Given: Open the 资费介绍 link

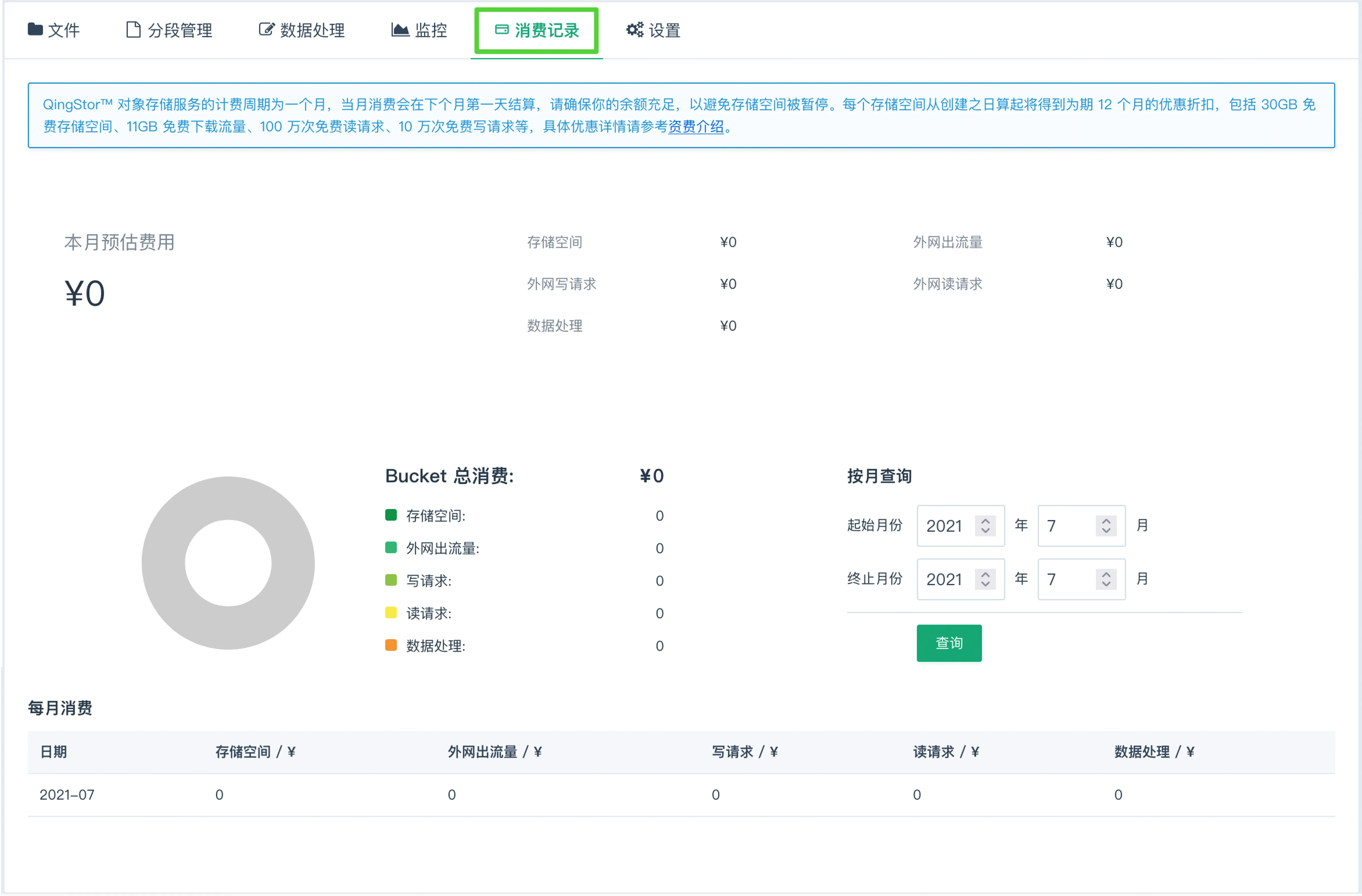Looking at the screenshot, I should tap(695, 127).
